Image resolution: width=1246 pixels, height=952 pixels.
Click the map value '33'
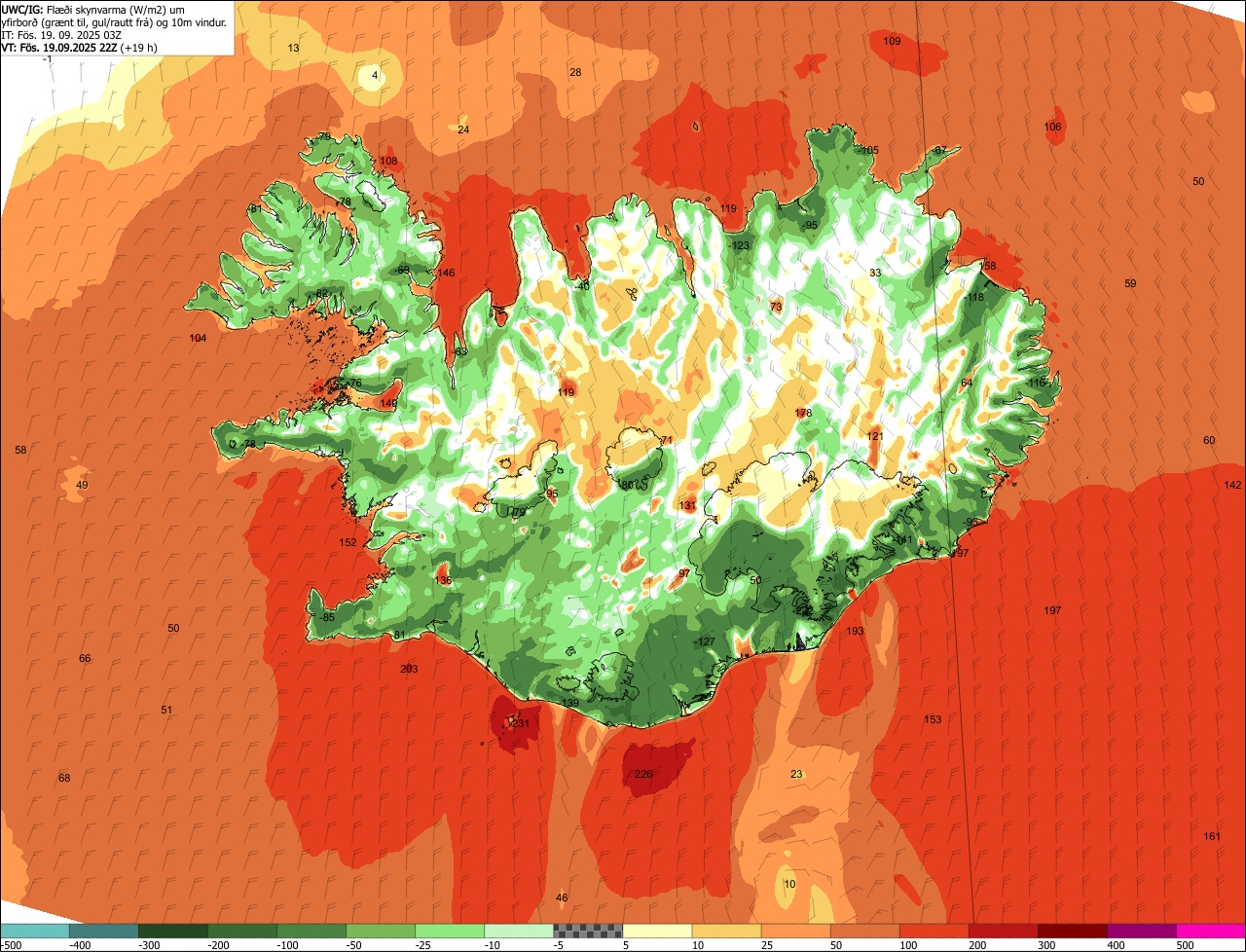tap(875, 273)
